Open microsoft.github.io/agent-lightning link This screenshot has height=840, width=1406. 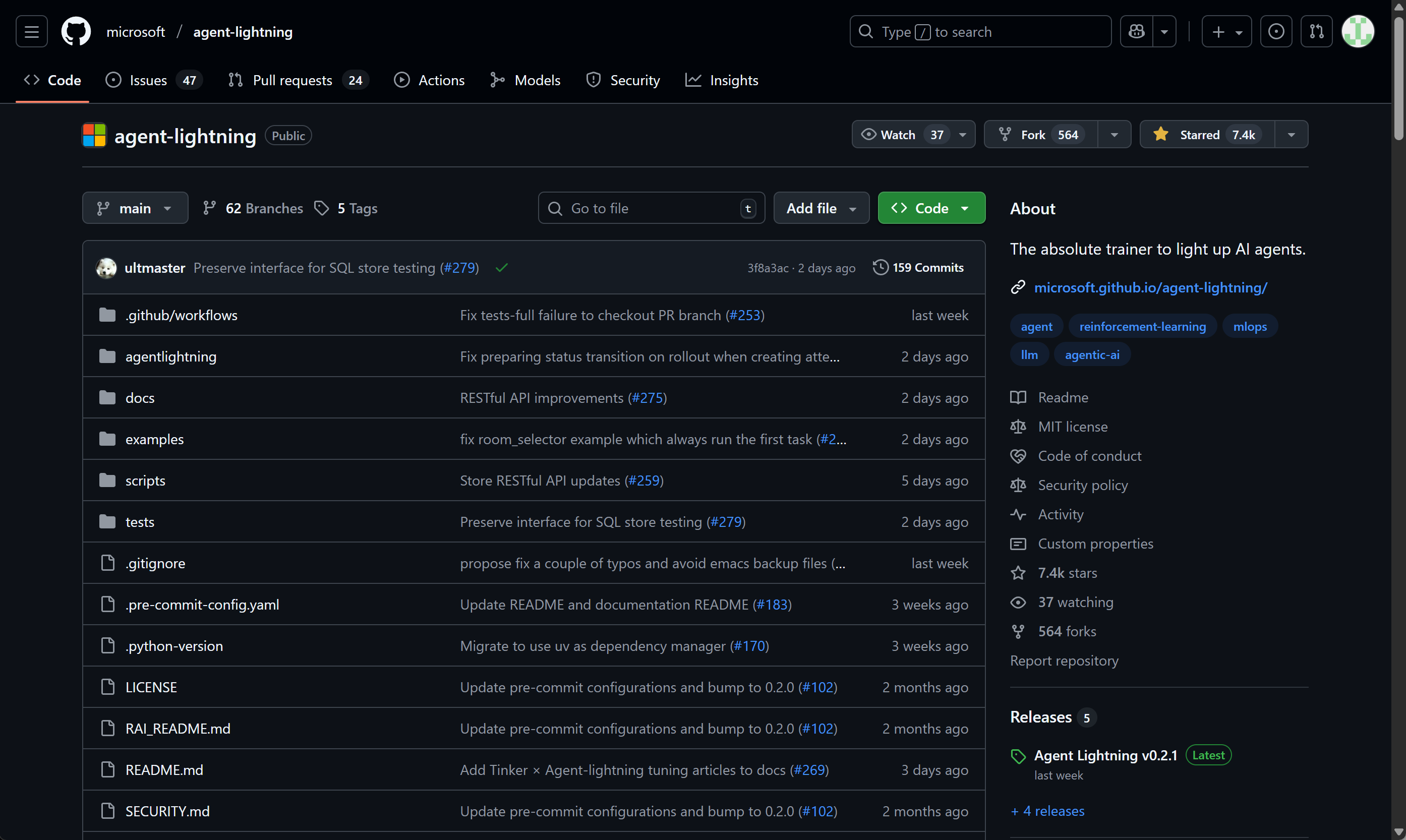(1150, 287)
